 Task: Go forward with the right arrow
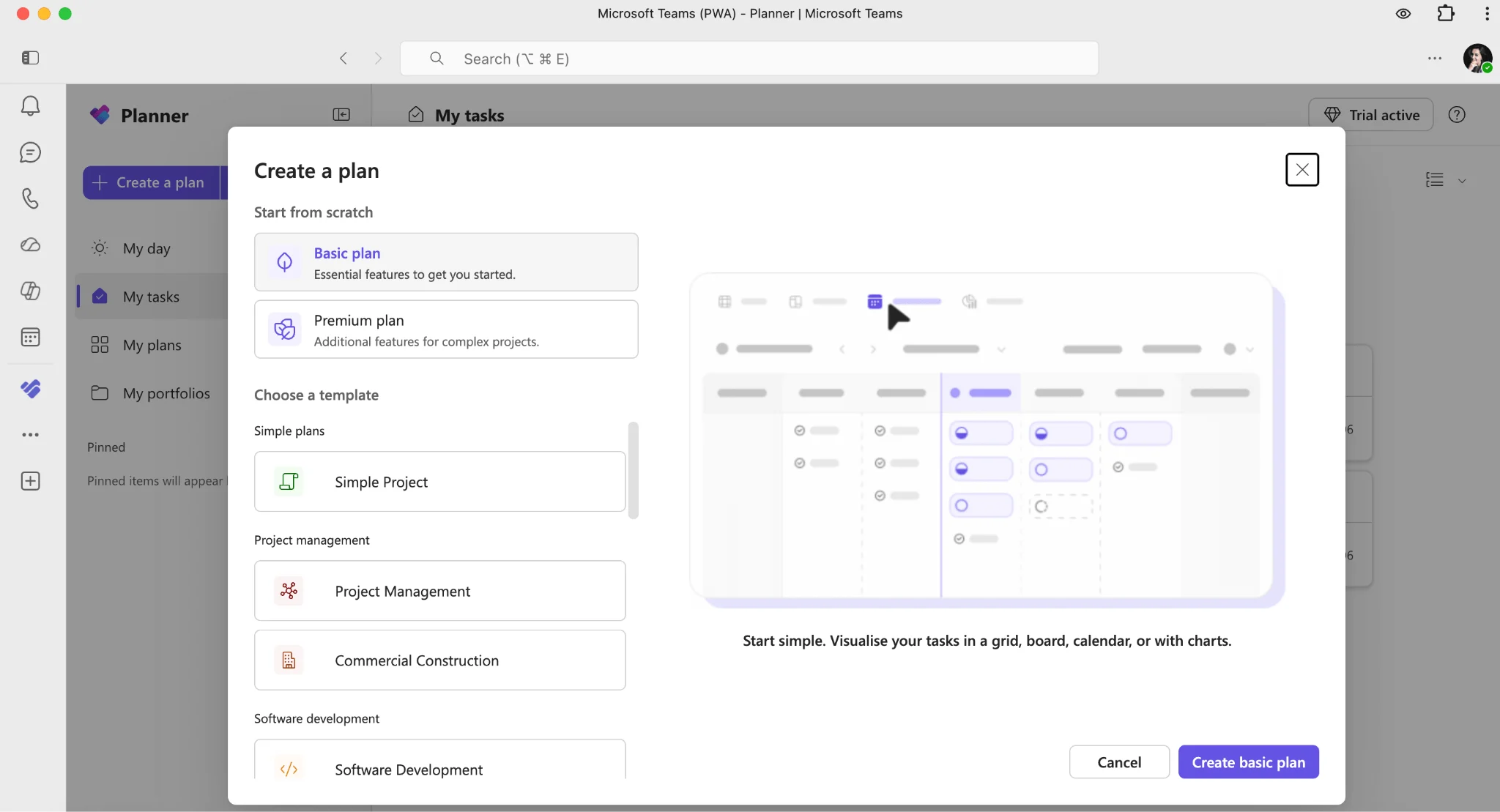click(x=378, y=58)
